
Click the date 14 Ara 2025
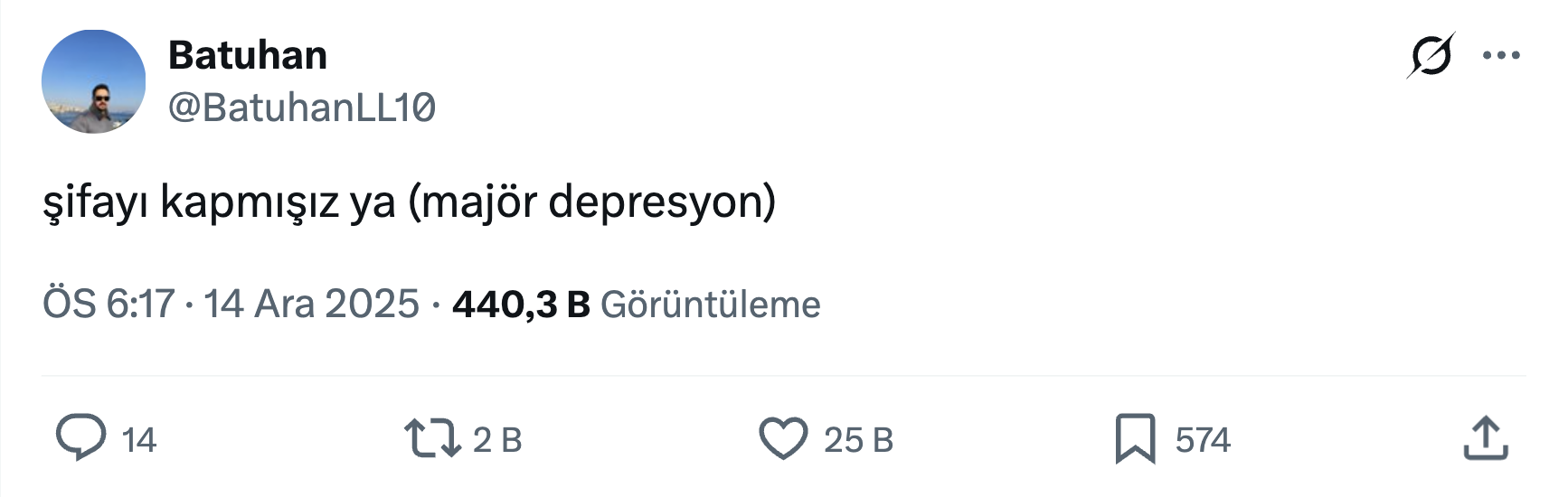311,305
